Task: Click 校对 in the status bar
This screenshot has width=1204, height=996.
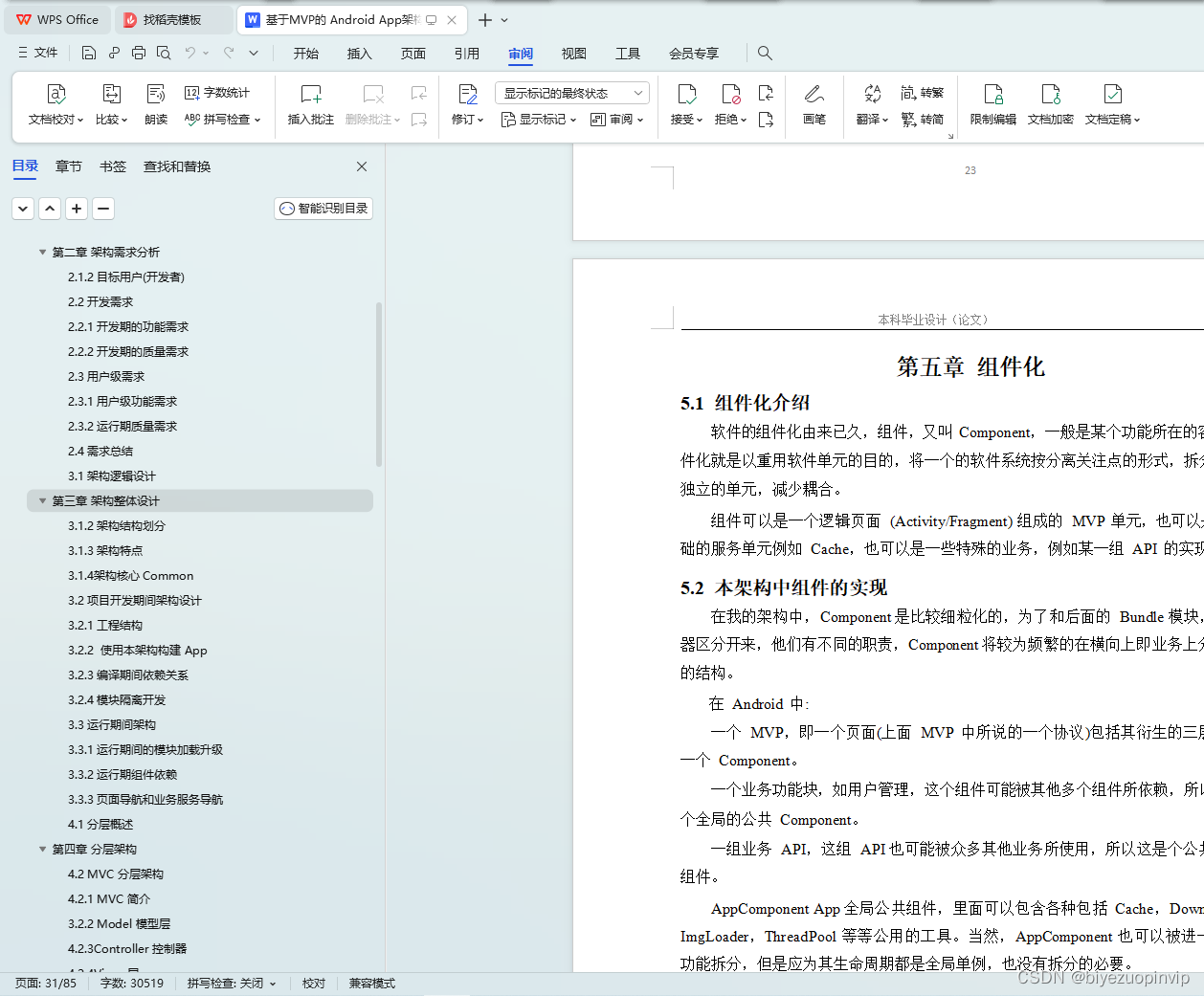Action: pyautogui.click(x=314, y=984)
